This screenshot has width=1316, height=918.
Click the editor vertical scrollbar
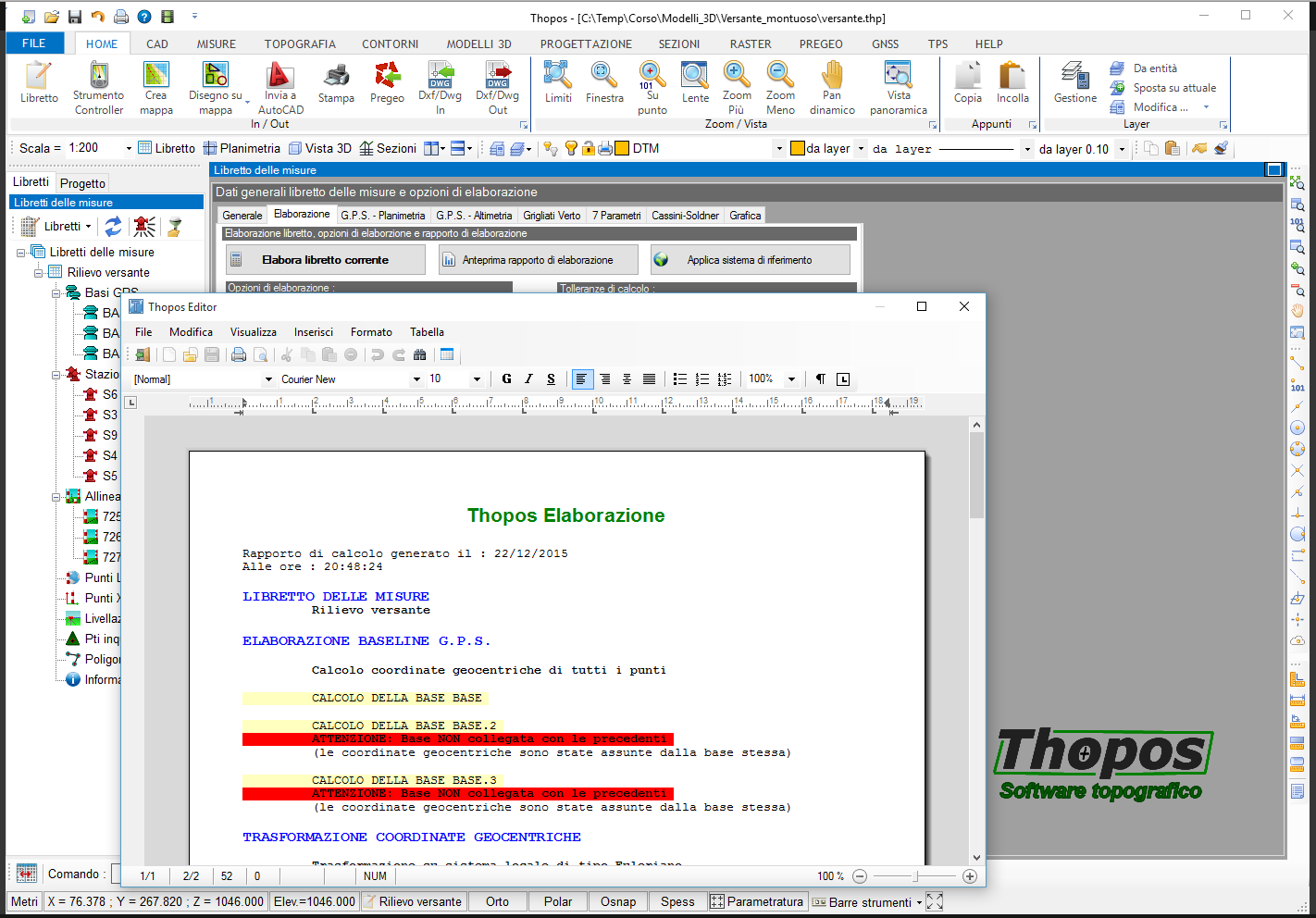point(976,640)
